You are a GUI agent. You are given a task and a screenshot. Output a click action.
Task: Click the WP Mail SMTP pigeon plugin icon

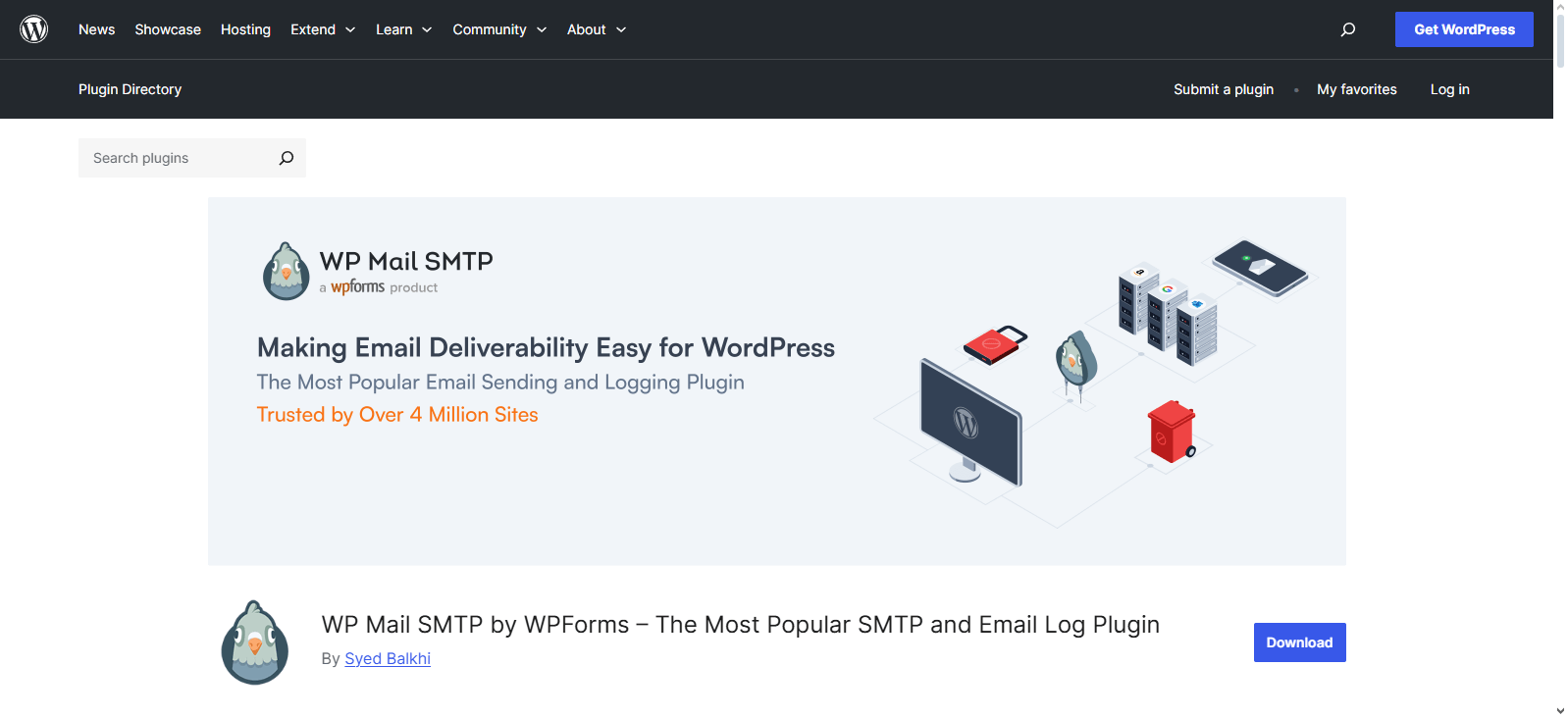(255, 642)
